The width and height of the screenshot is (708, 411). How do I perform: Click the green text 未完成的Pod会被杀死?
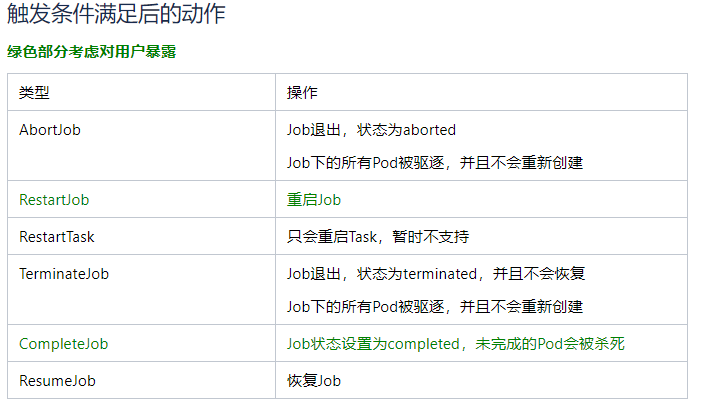coord(550,344)
